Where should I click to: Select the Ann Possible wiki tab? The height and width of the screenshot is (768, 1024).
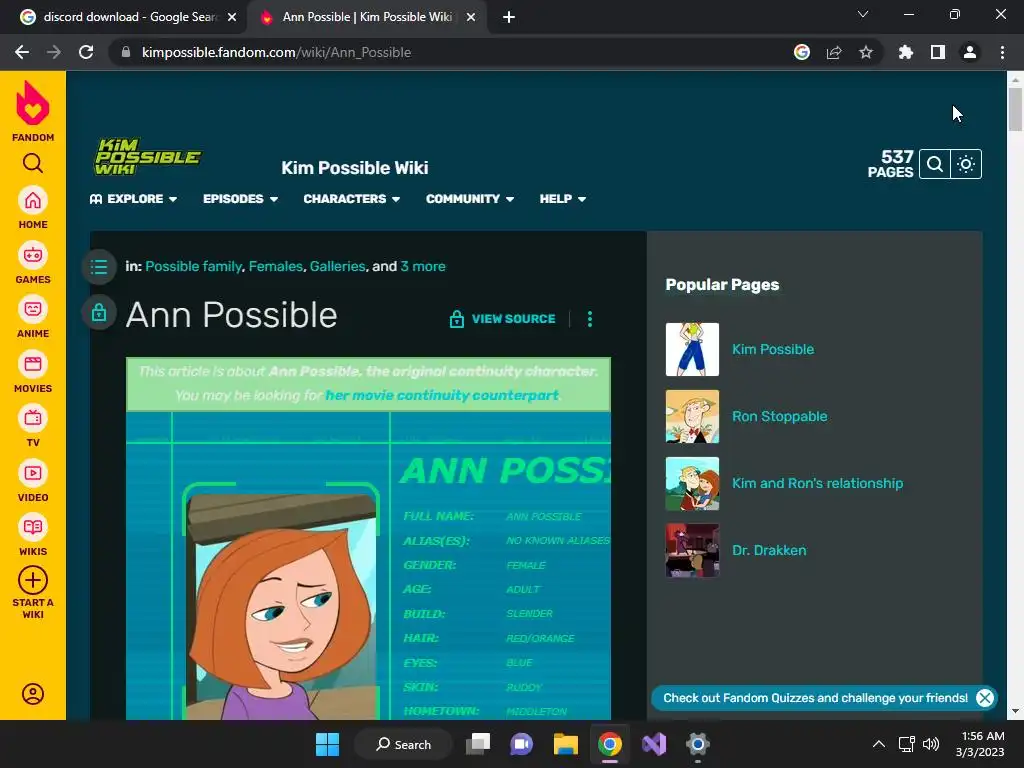coord(366,17)
